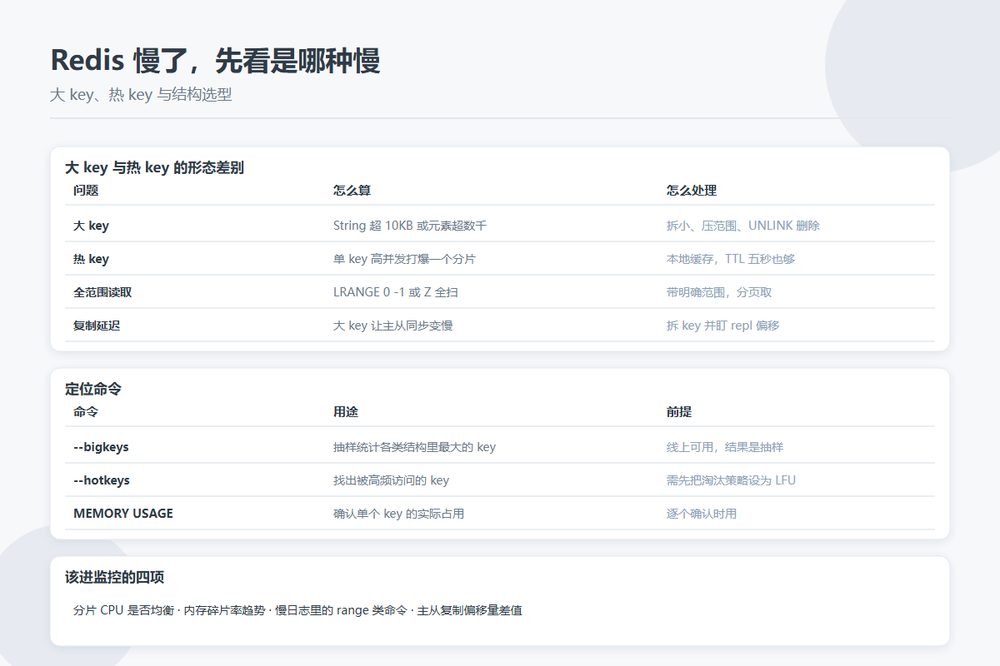Select the title 'Redis 慢了，先看是哪种慢'
The height and width of the screenshot is (666, 1000).
[216, 61]
